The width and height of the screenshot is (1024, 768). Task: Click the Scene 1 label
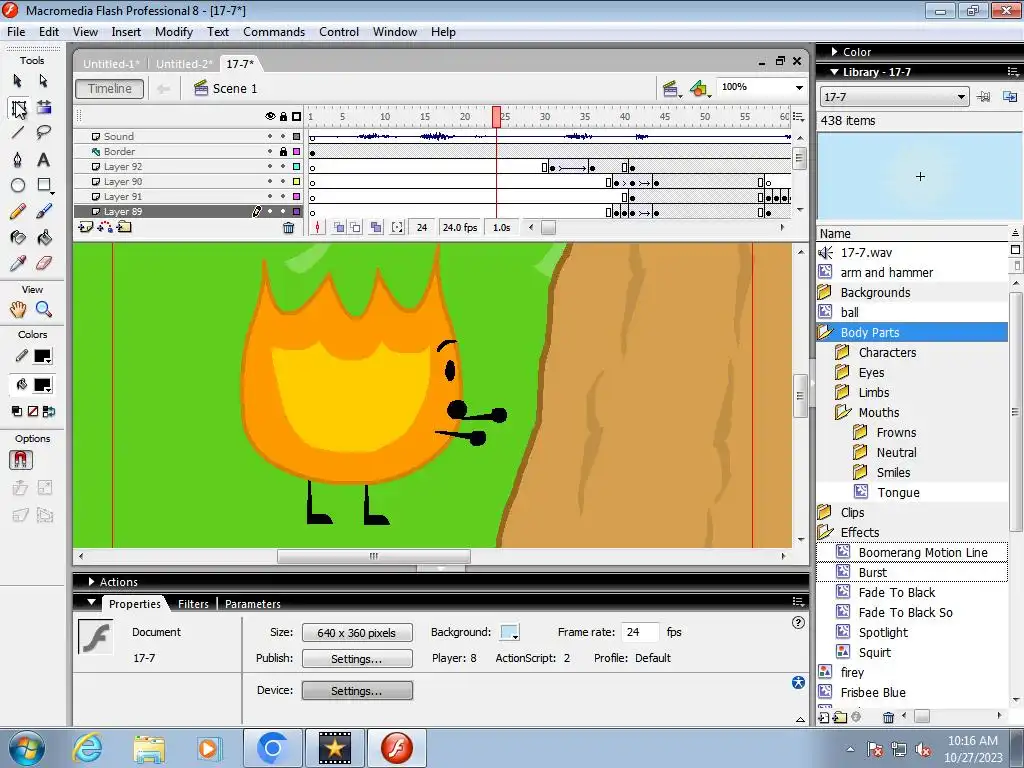pos(234,89)
